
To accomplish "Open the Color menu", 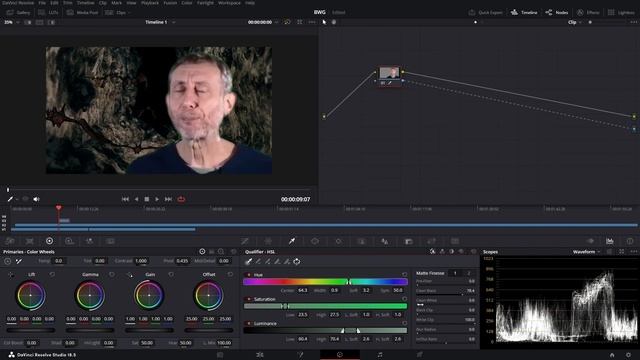I will pyautogui.click(x=187, y=2).
